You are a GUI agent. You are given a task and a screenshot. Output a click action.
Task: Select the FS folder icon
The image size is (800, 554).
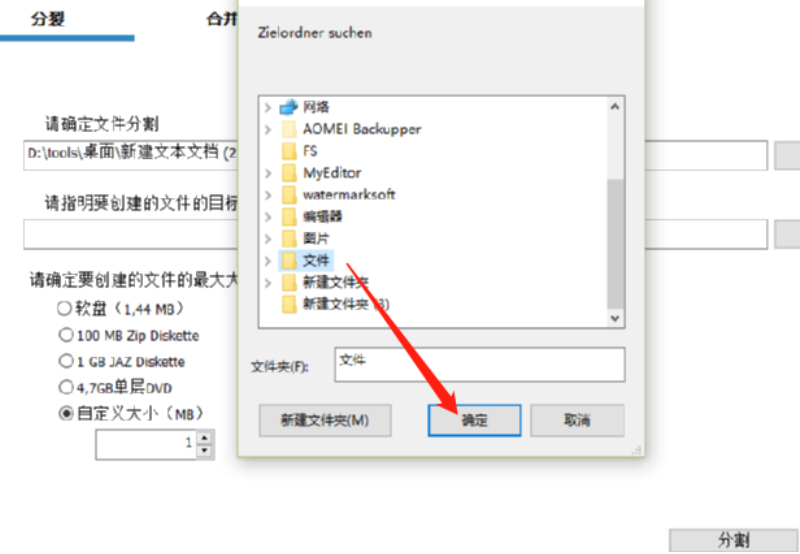[289, 151]
